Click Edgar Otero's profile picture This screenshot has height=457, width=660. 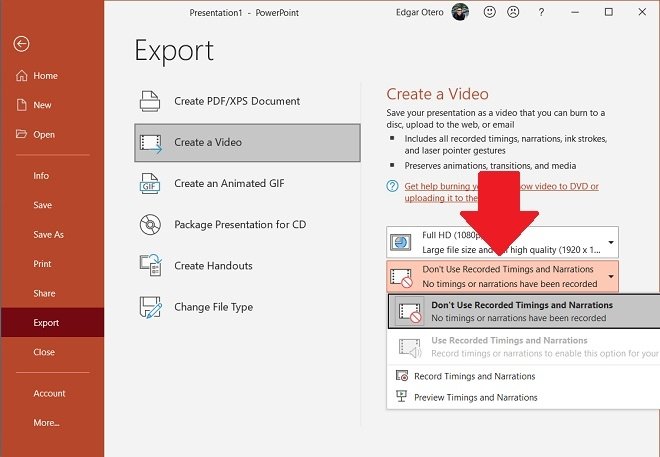[460, 12]
